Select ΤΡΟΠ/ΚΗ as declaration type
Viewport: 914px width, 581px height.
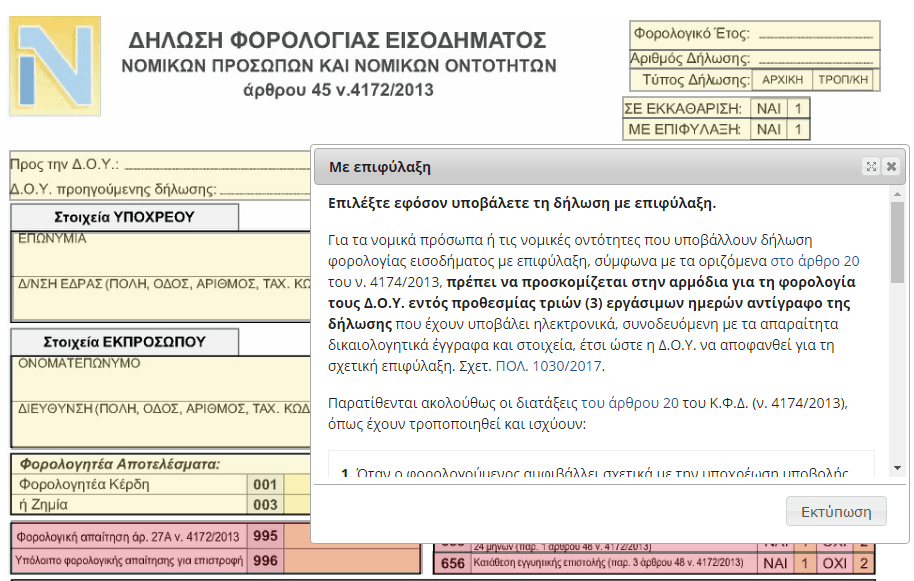click(843, 80)
